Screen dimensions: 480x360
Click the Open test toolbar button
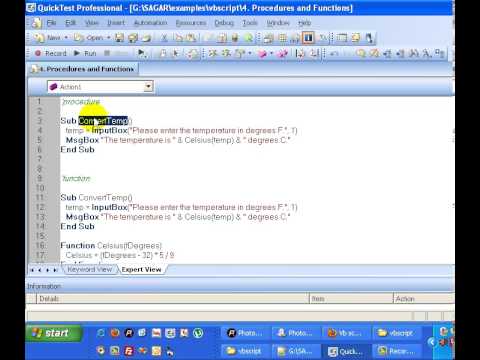pyautogui.click(x=88, y=38)
